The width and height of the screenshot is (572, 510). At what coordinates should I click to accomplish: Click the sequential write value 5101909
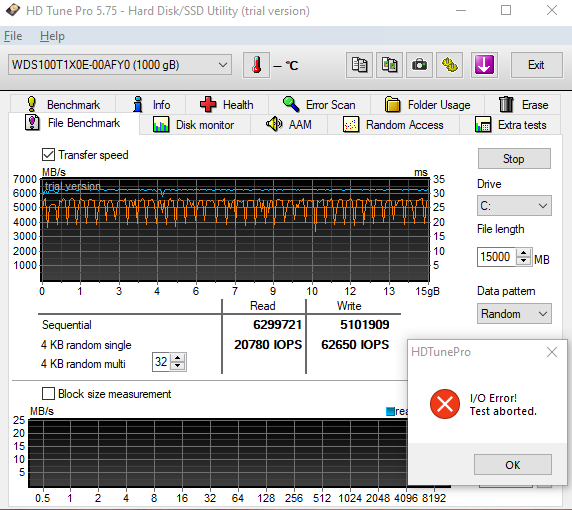(x=364, y=325)
